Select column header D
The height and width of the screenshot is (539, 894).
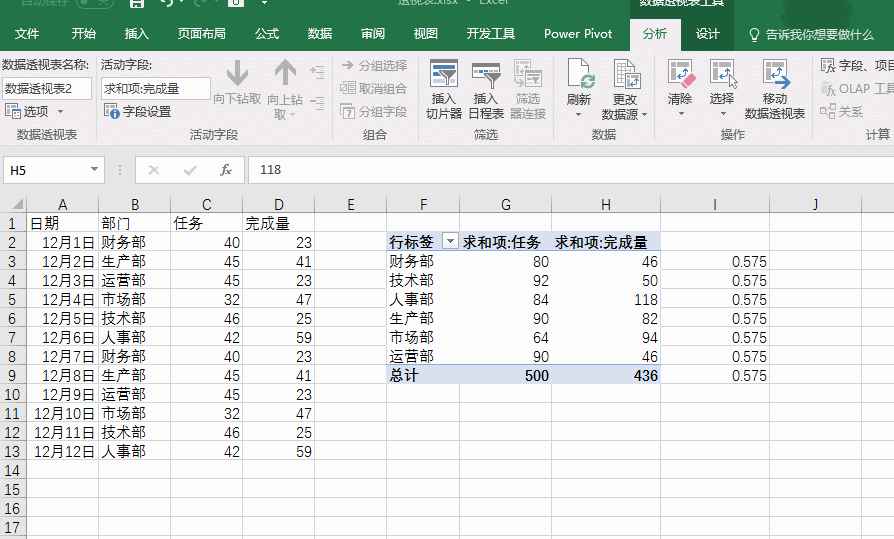(x=278, y=205)
